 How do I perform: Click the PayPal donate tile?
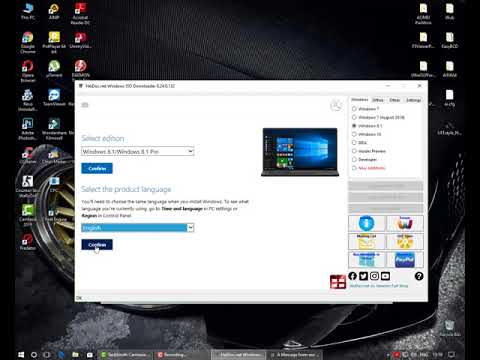[x=405, y=259]
